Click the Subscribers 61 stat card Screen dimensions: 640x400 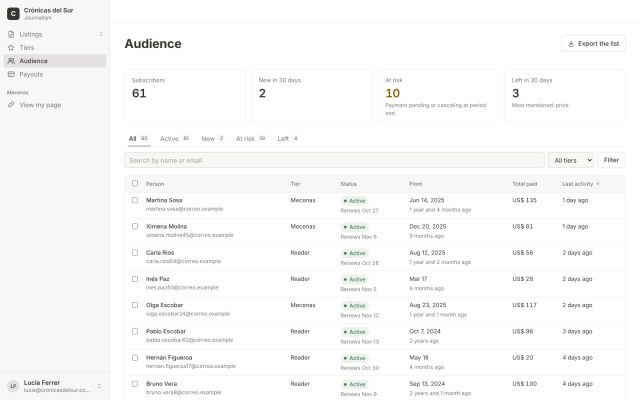(x=185, y=96)
